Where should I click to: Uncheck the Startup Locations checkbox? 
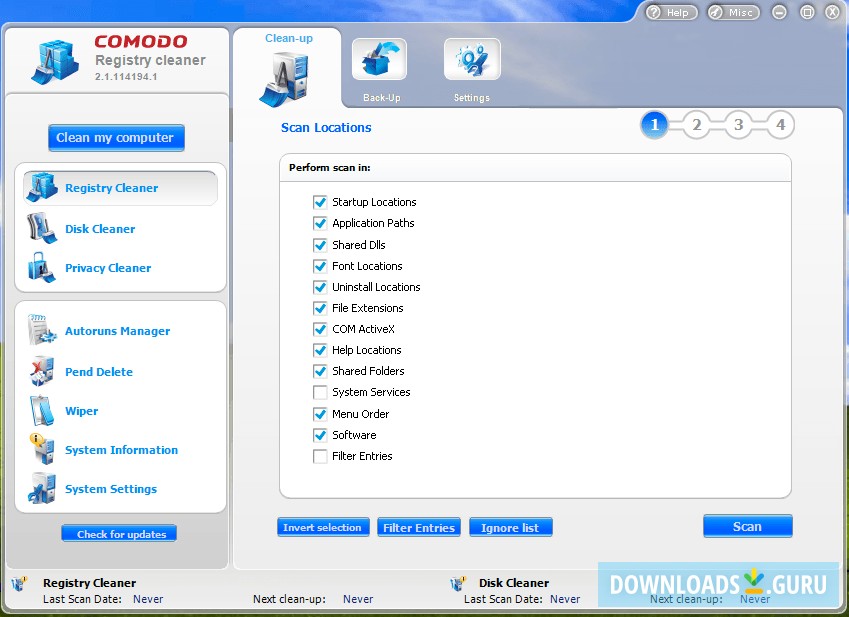point(320,202)
